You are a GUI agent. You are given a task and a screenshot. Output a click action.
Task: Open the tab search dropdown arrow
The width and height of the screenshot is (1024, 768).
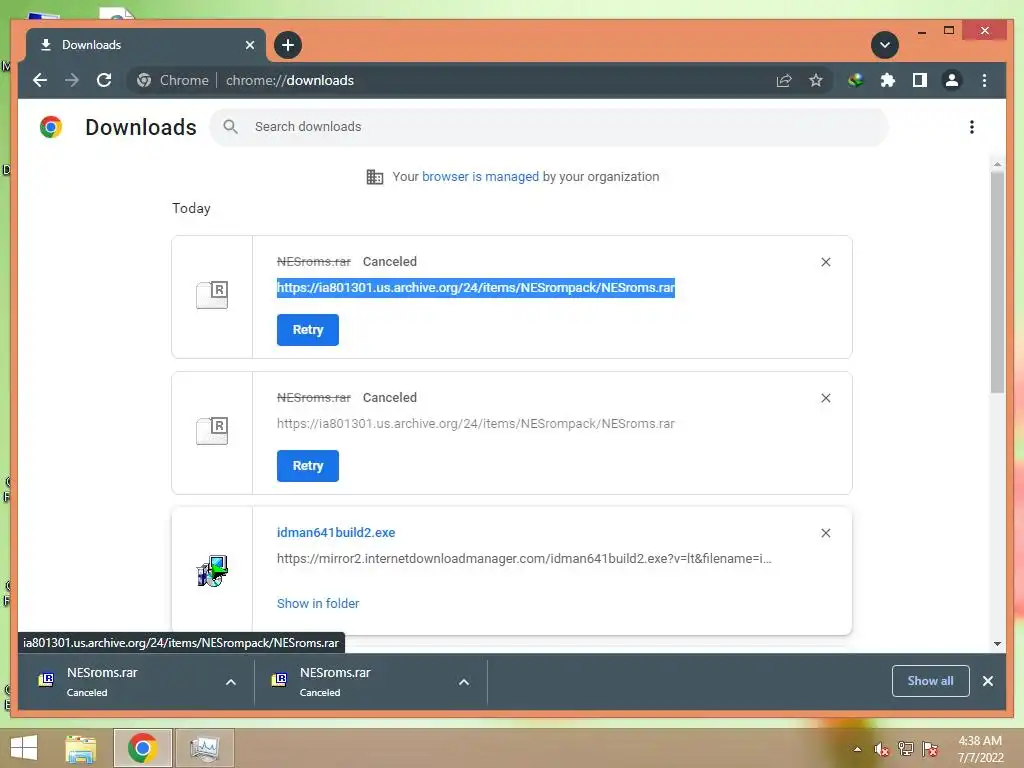(x=885, y=45)
